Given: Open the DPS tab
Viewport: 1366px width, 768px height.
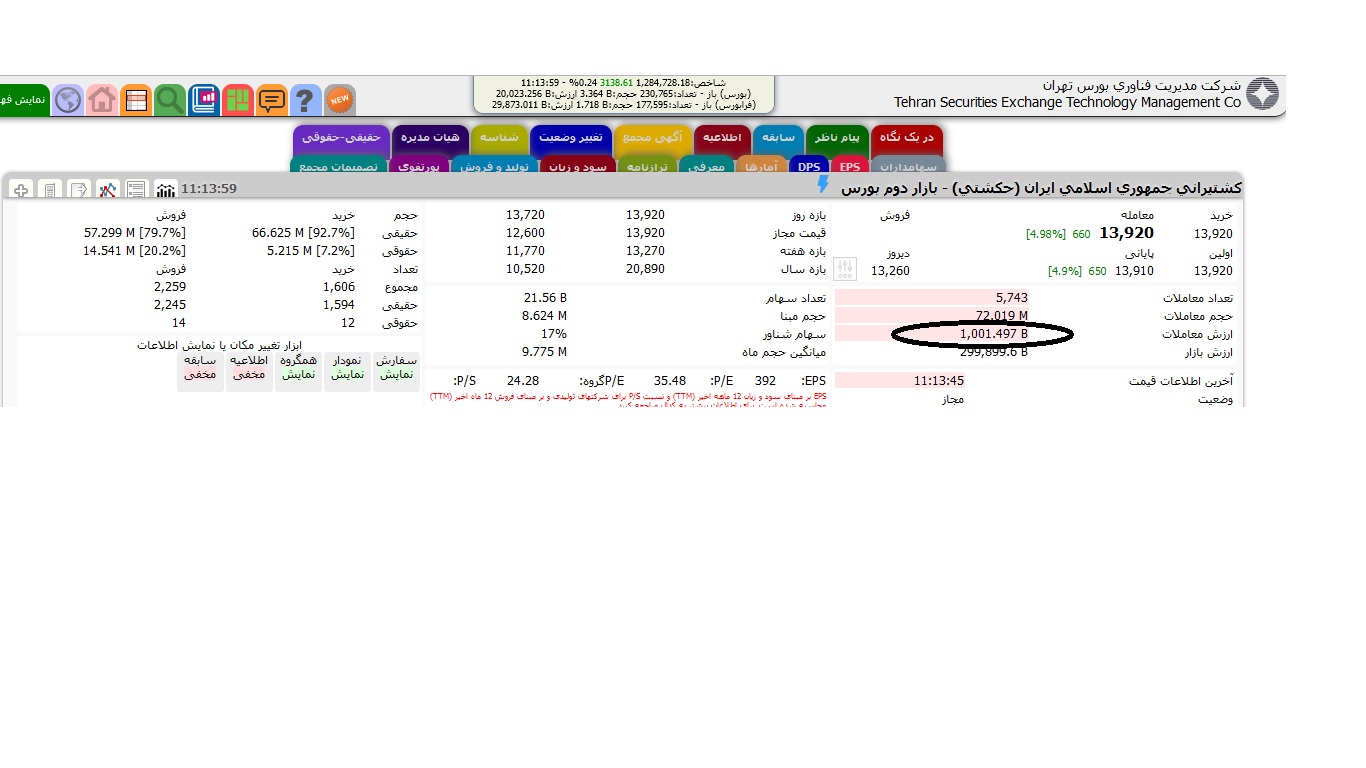Looking at the screenshot, I should tap(808, 165).
